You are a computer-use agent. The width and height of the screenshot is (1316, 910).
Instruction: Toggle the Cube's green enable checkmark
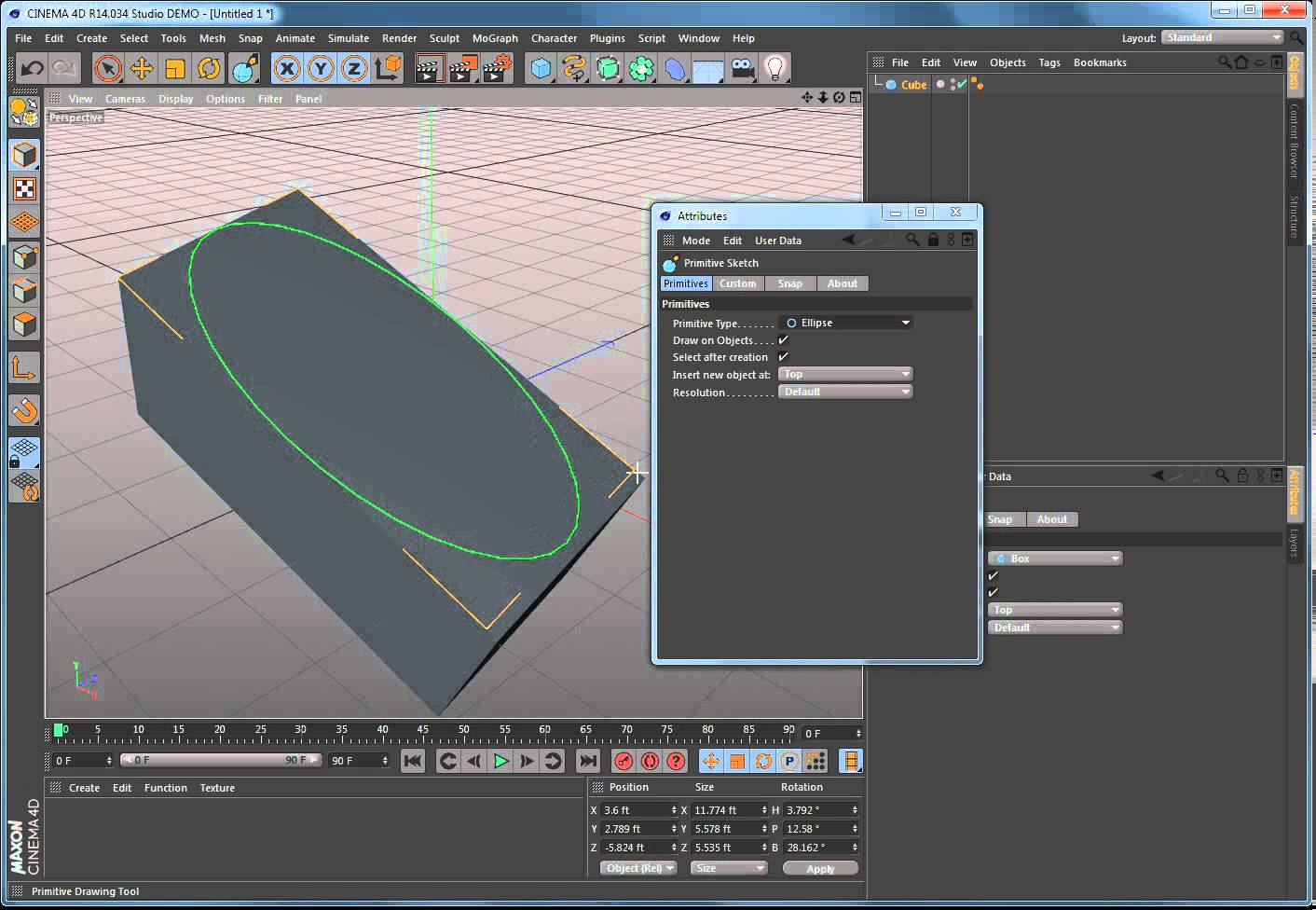[x=961, y=84]
